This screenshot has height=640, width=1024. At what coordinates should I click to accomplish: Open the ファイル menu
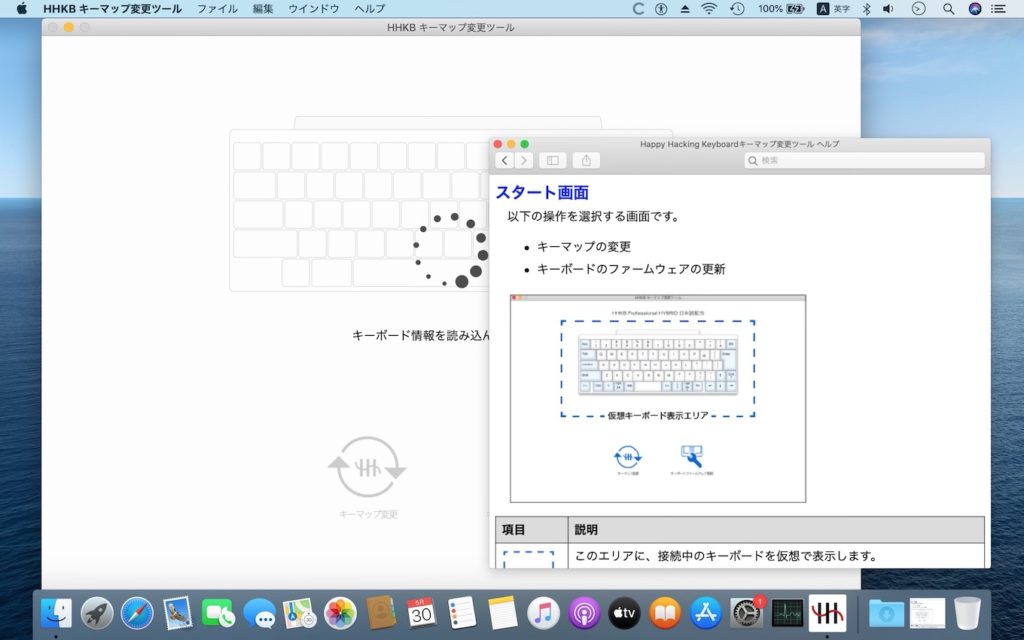coord(217,8)
